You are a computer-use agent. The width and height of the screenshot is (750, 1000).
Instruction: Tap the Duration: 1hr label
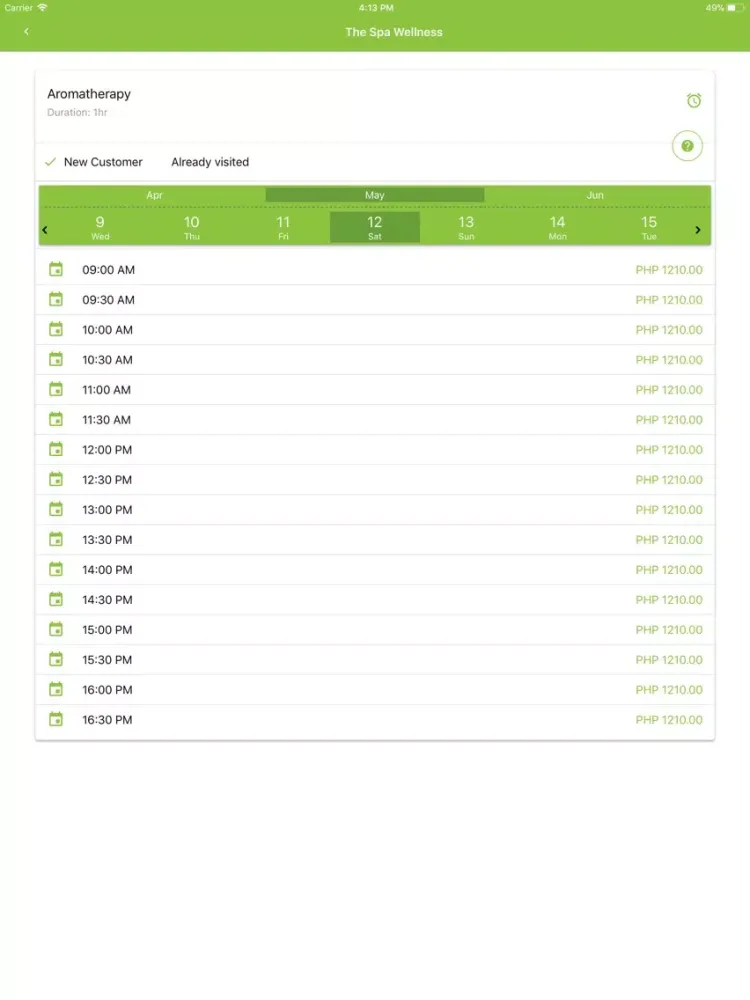click(x=77, y=112)
